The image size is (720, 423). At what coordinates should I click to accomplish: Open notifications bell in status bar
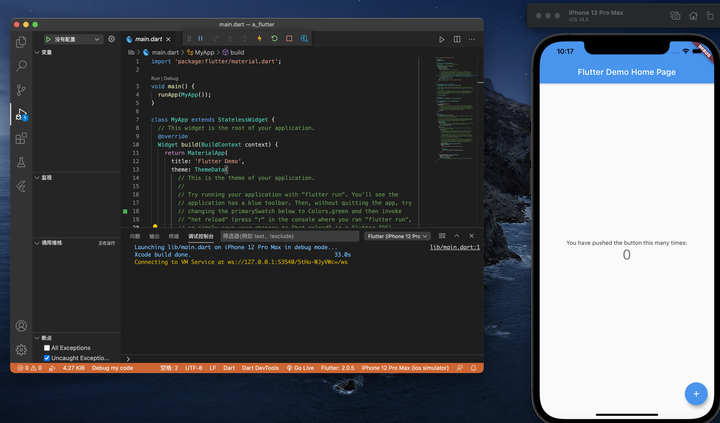tap(473, 368)
